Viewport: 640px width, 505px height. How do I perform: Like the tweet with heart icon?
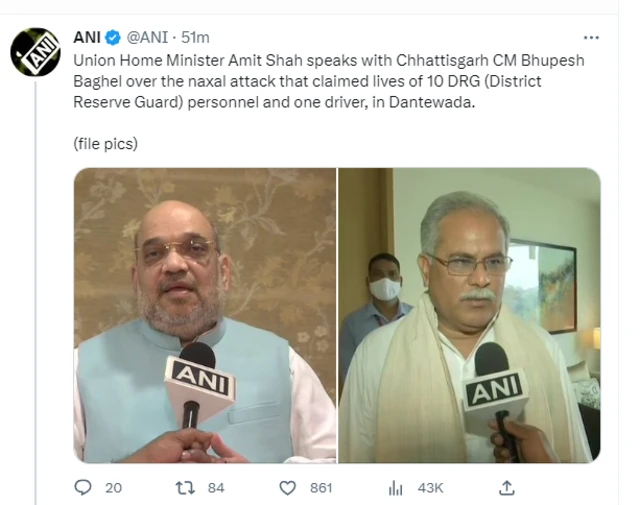click(x=287, y=488)
